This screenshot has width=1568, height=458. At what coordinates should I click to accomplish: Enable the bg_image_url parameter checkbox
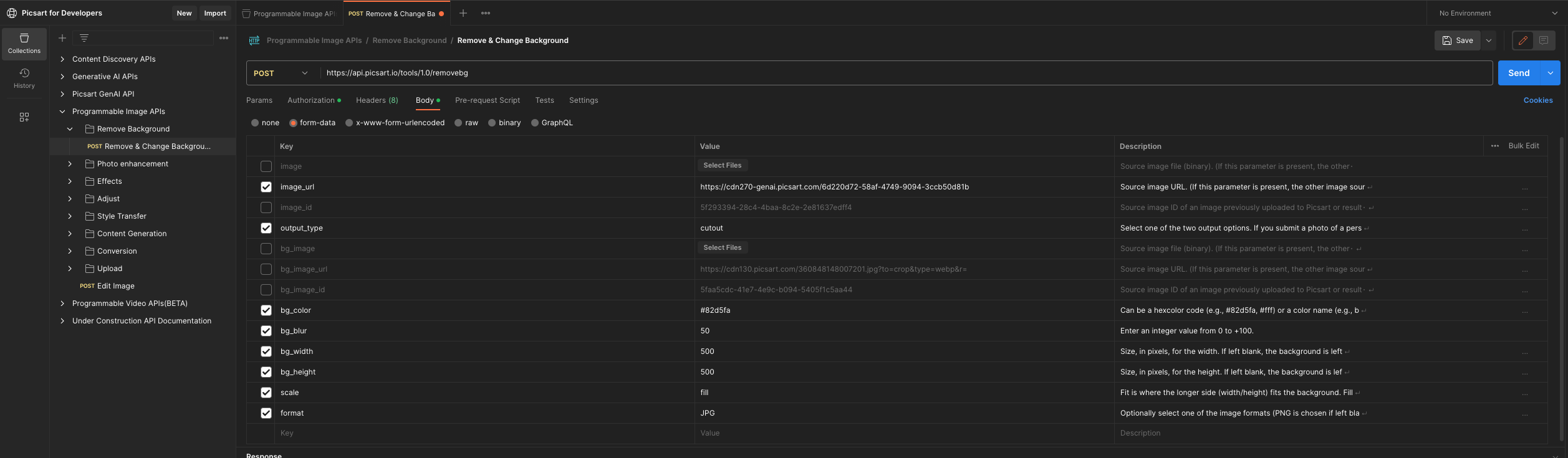click(x=266, y=269)
